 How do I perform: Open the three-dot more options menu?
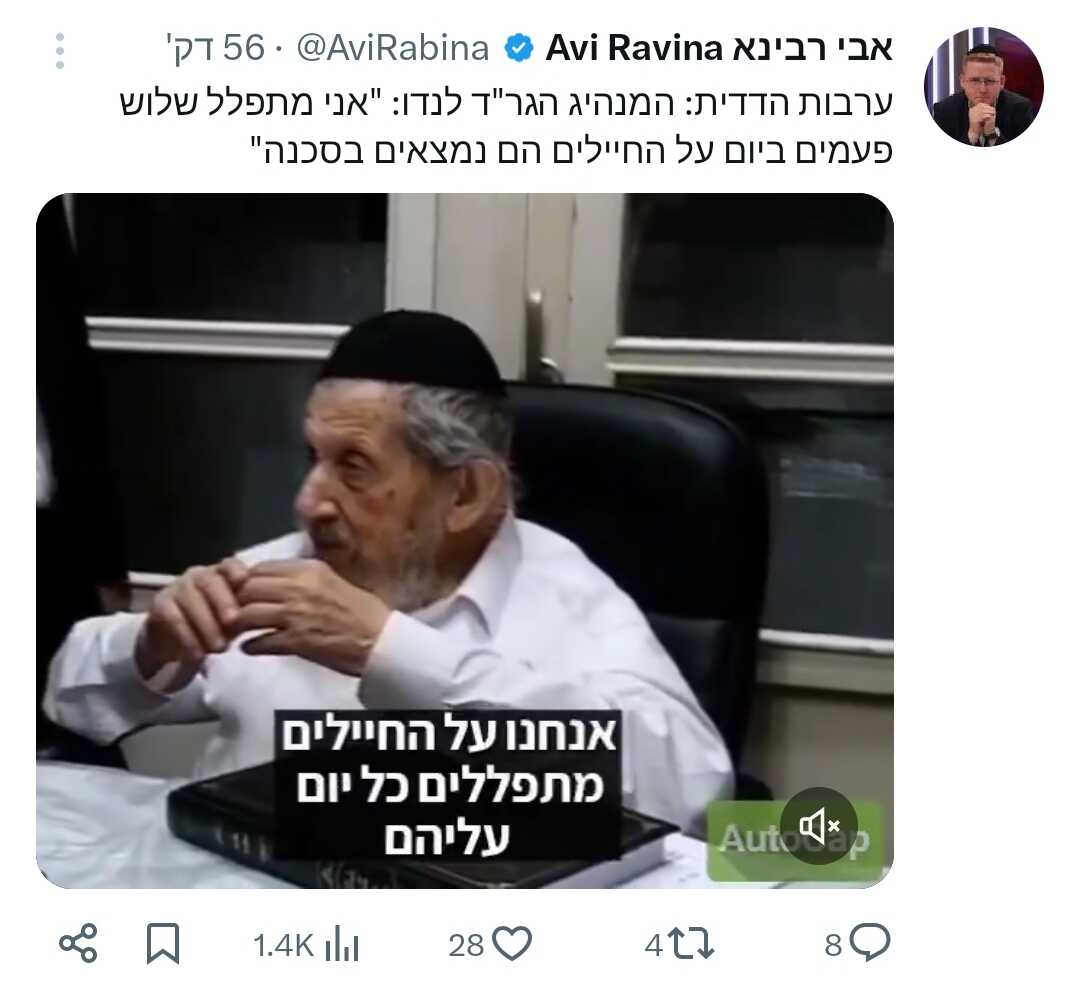pos(60,50)
